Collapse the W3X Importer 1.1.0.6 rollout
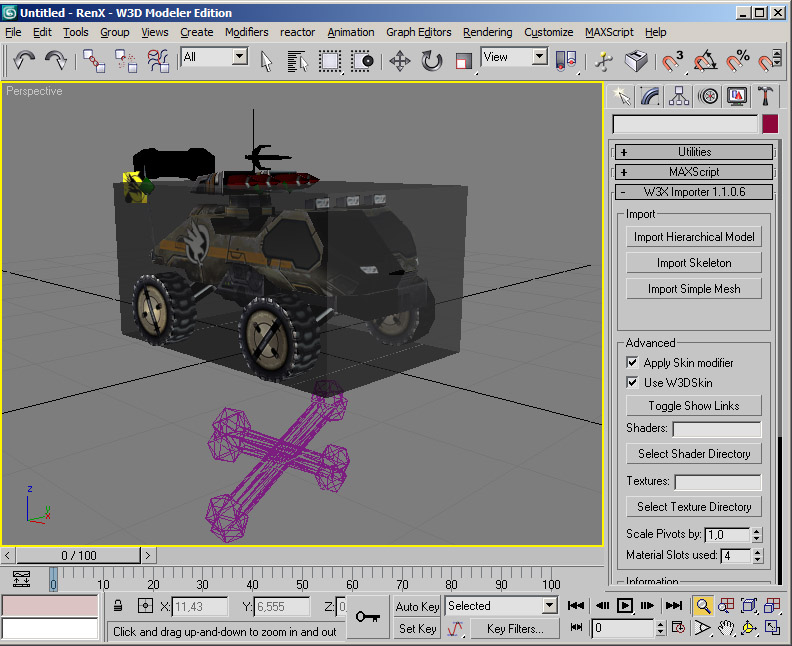 [x=694, y=192]
